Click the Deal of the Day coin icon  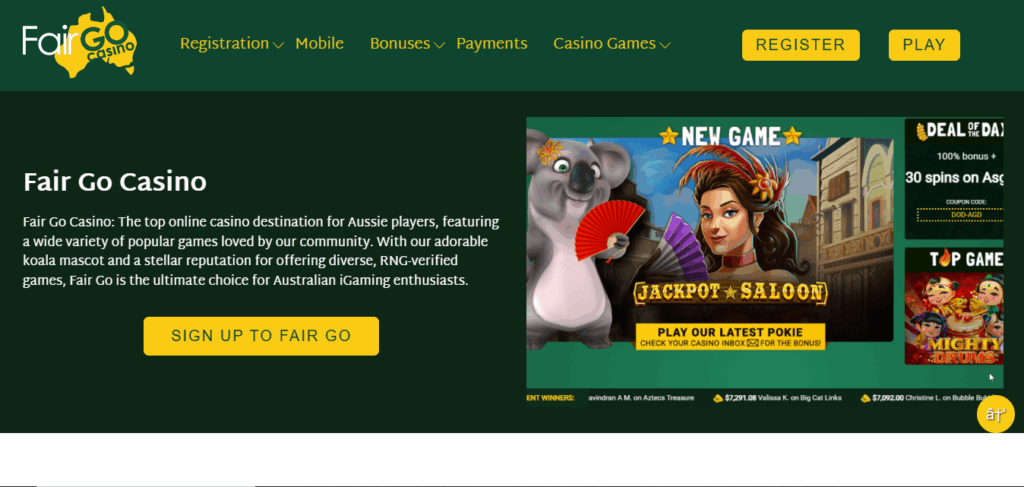(921, 132)
